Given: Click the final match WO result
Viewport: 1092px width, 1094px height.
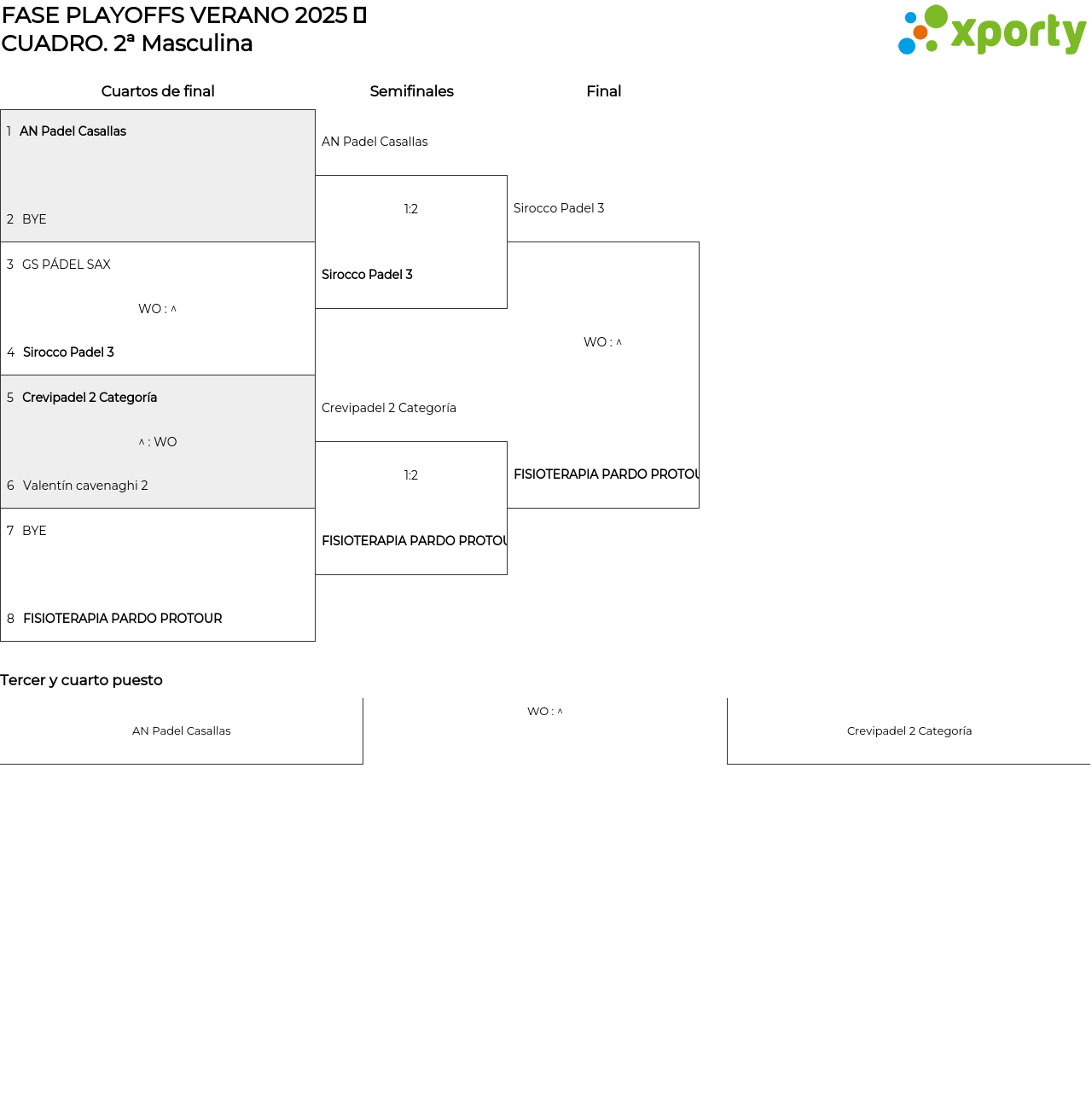Looking at the screenshot, I should [603, 342].
